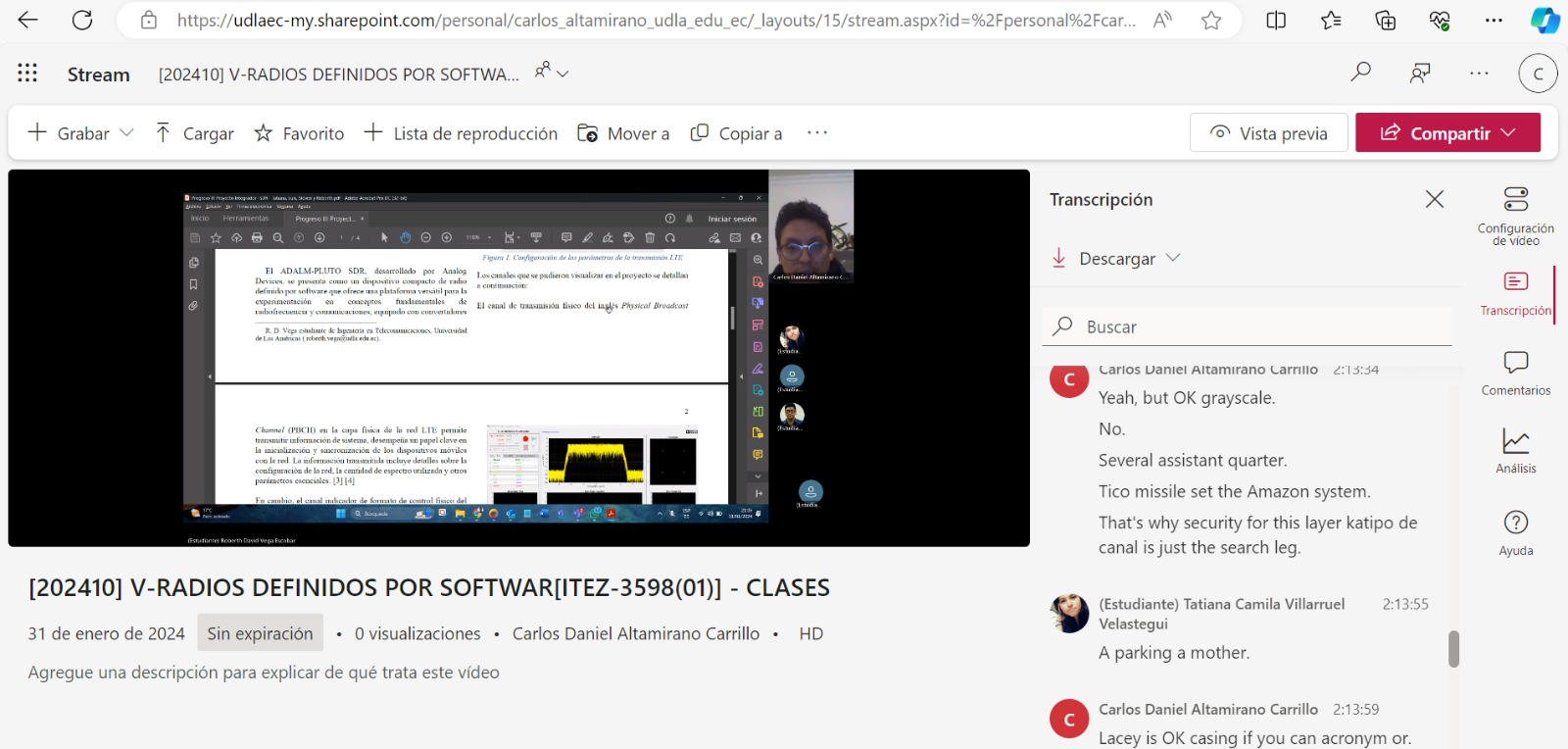Viewport: 1568px width, 749px height.
Task: Expand the Descargar transcript dropdown
Action: tap(1173, 258)
